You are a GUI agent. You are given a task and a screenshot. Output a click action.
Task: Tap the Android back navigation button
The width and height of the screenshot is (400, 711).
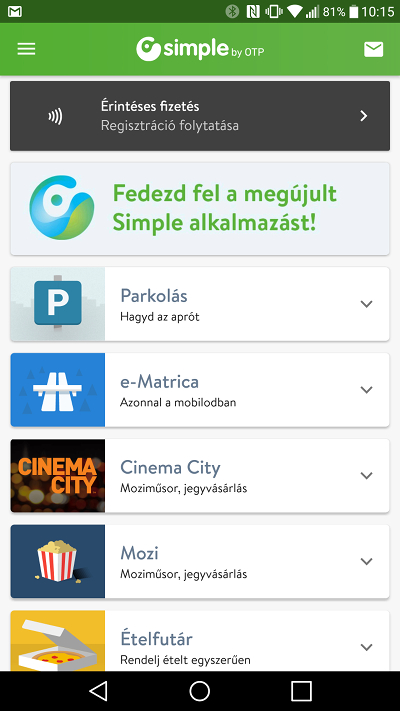point(98,691)
